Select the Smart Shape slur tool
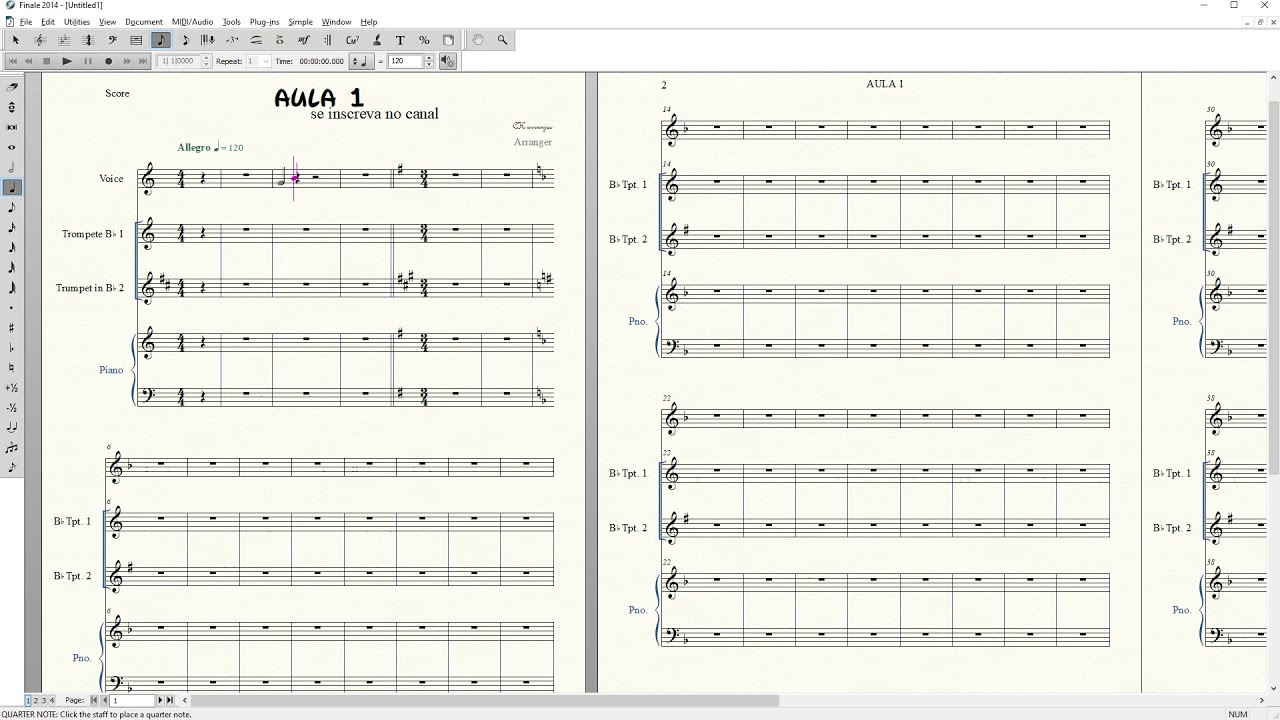The image size is (1280, 720). (256, 40)
